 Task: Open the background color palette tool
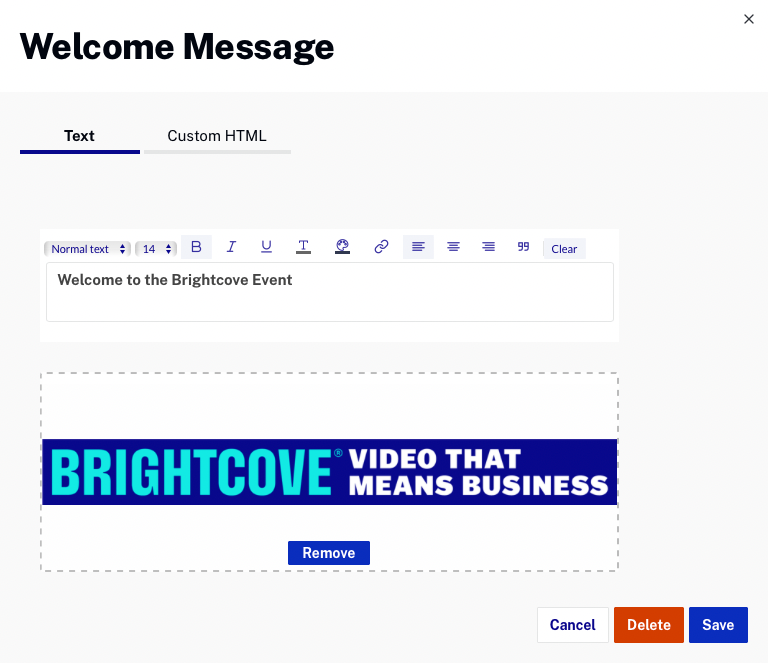342,247
